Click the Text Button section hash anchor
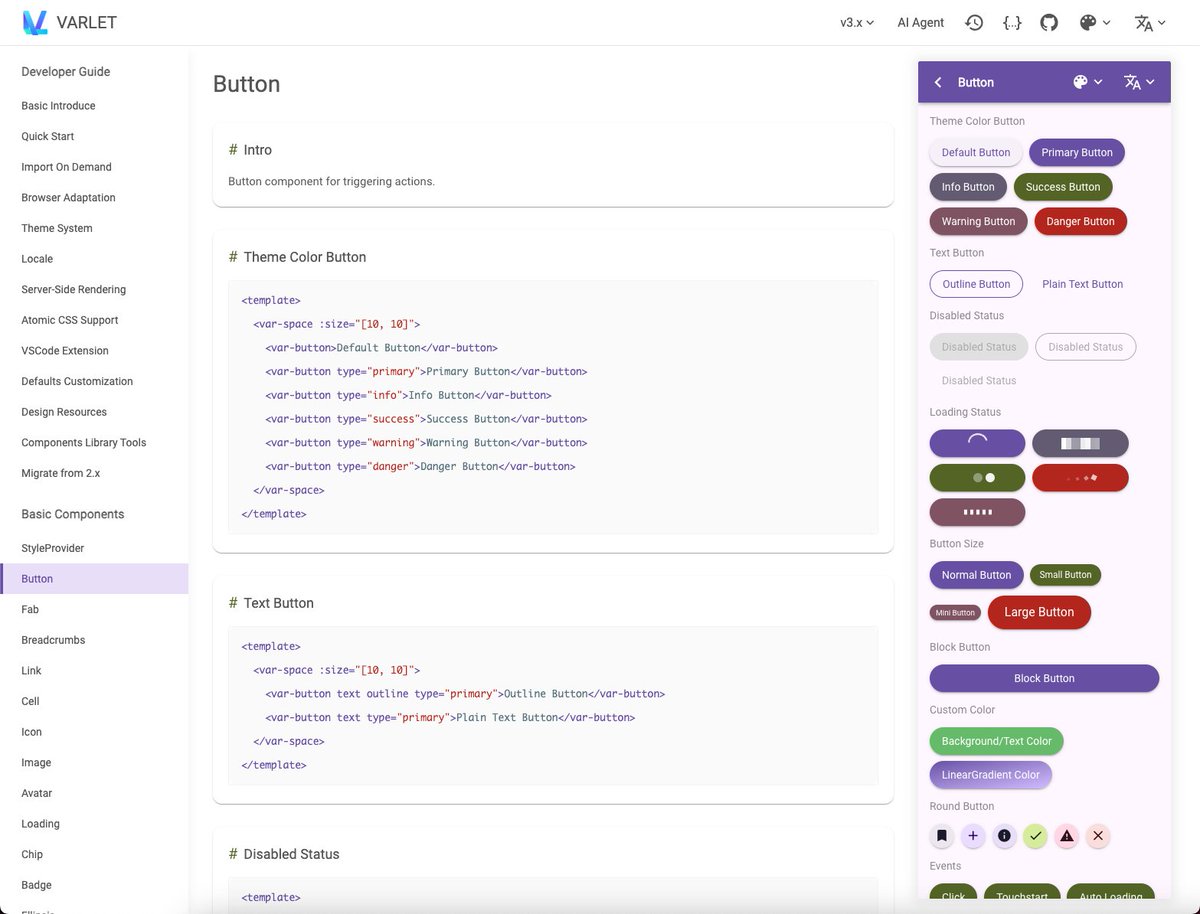This screenshot has height=914, width=1200. [x=233, y=603]
